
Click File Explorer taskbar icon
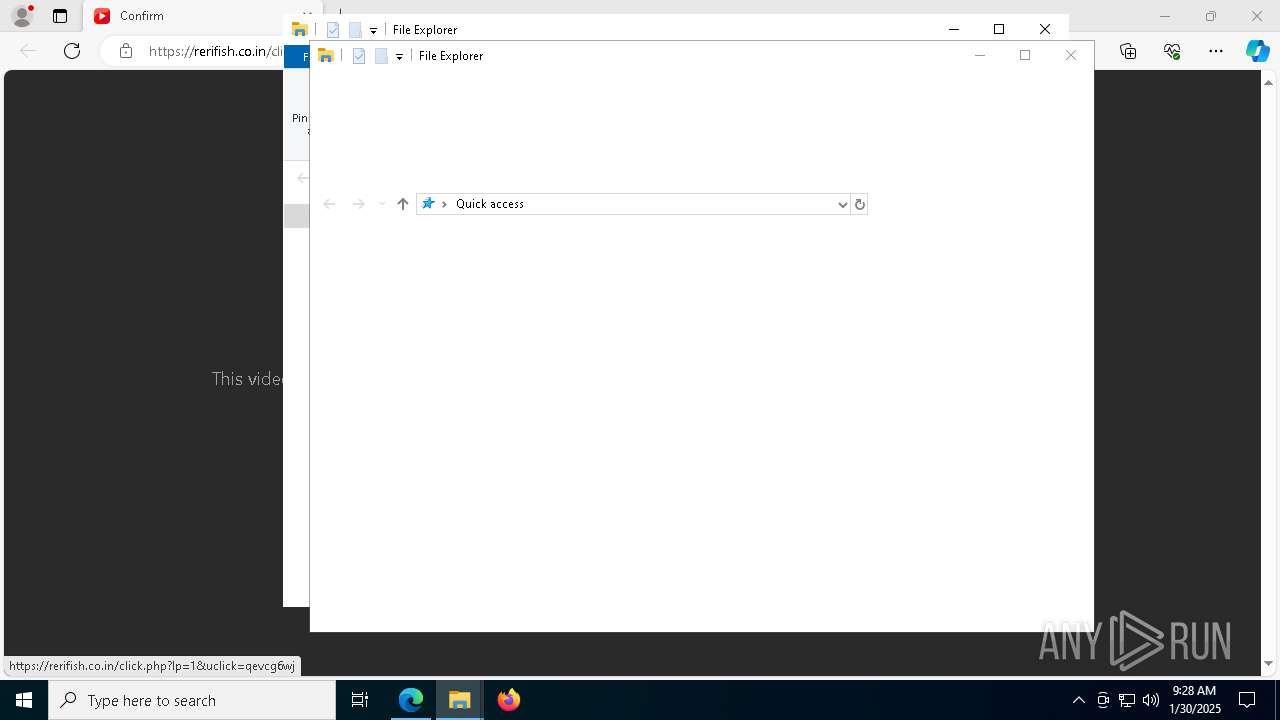[x=460, y=700]
